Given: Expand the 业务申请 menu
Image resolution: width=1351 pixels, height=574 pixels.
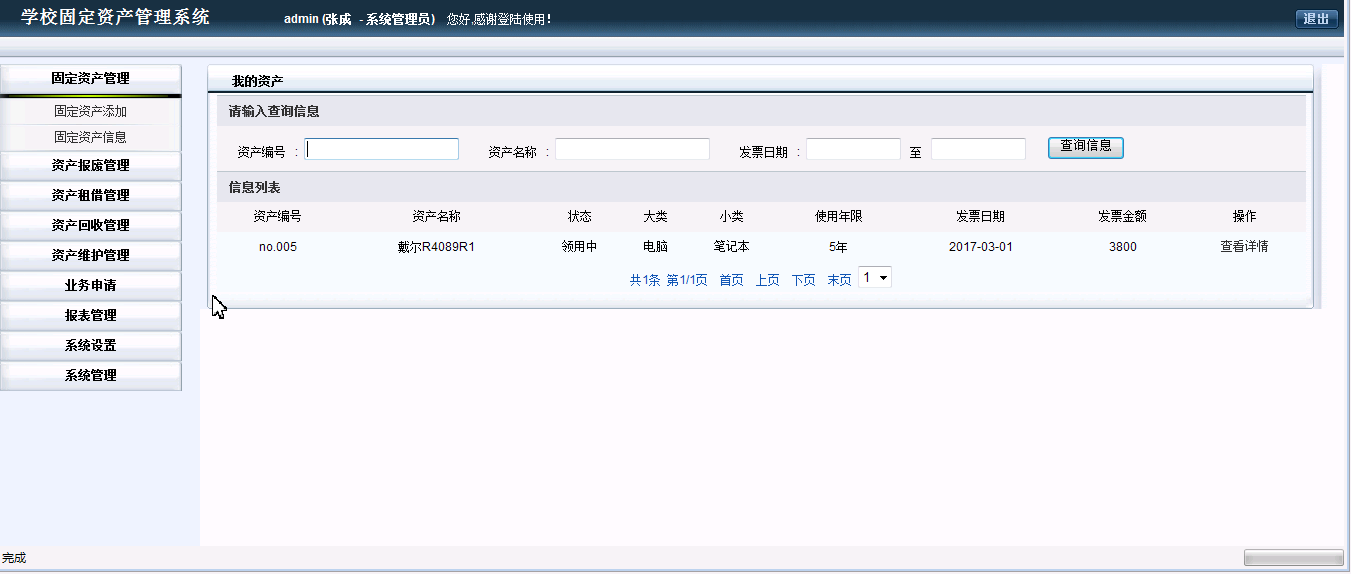Looking at the screenshot, I should coord(90,285).
